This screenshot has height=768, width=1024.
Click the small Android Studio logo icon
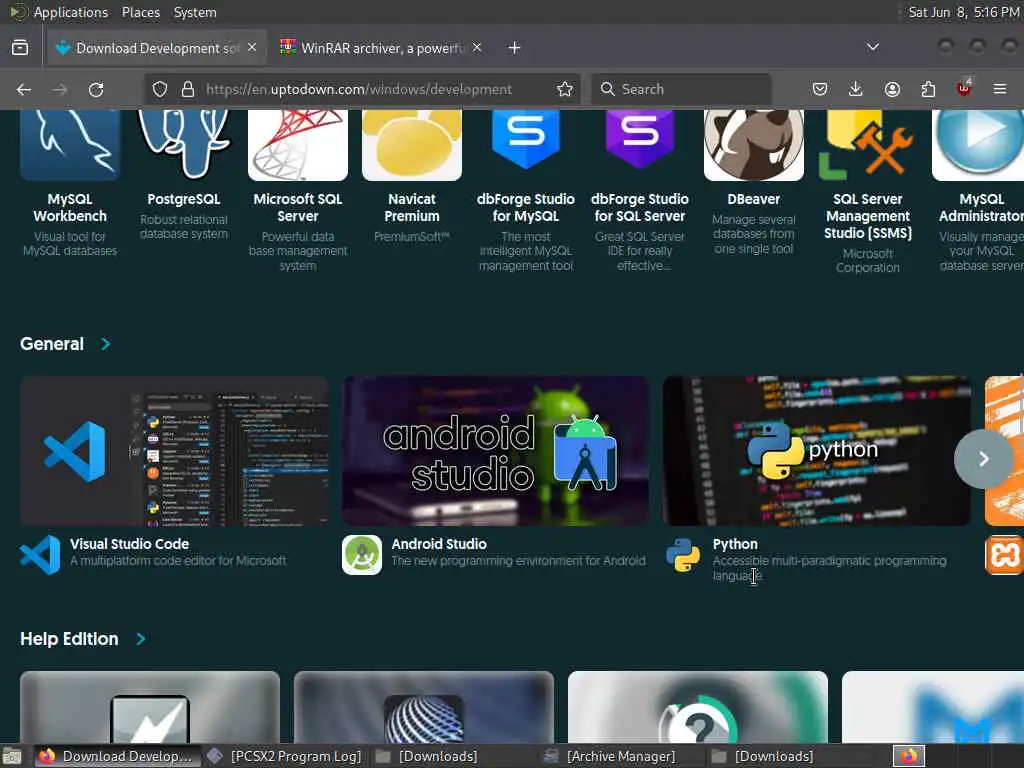coord(362,554)
